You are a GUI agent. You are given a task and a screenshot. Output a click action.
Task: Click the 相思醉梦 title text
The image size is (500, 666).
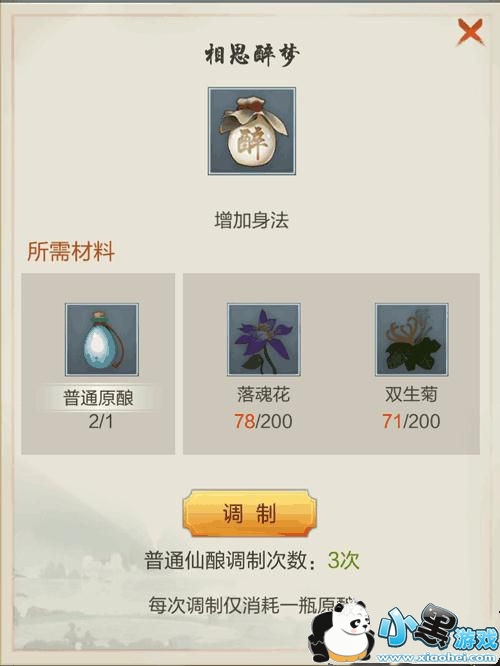coord(252,55)
